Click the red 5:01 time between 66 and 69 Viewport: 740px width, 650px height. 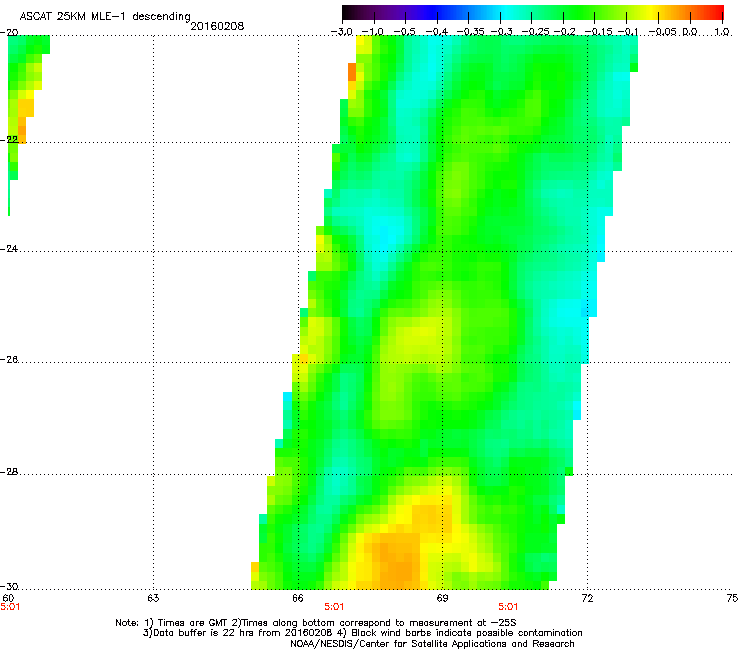[x=334, y=607]
